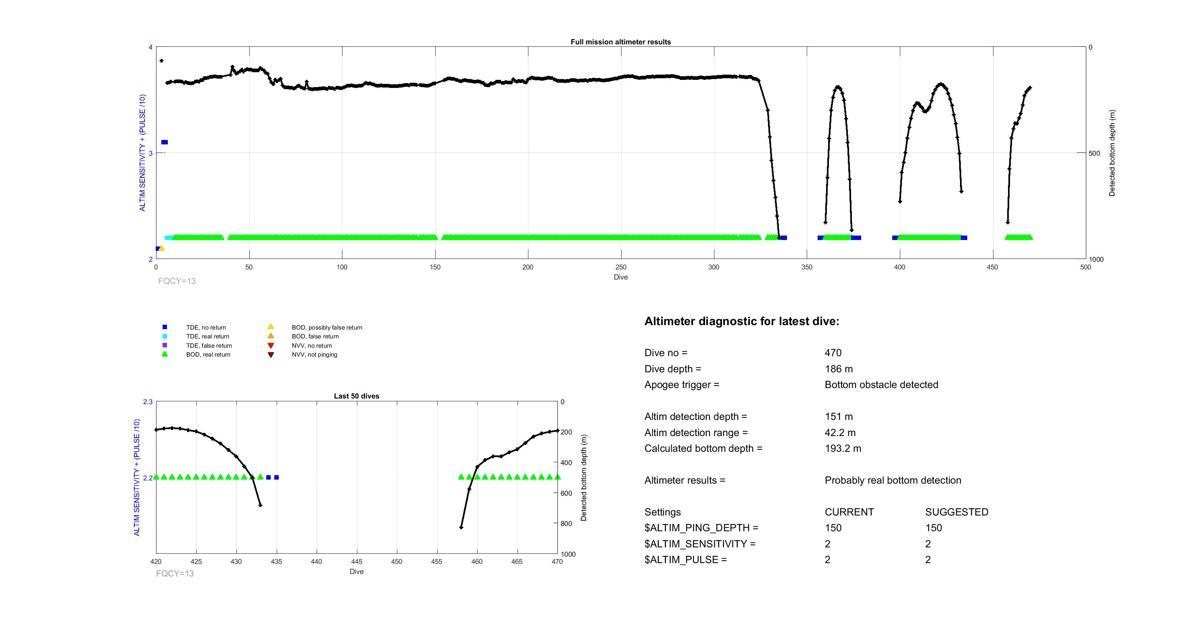Click the 'Dive depth =' label
The image size is (1200, 622).
[x=673, y=369]
